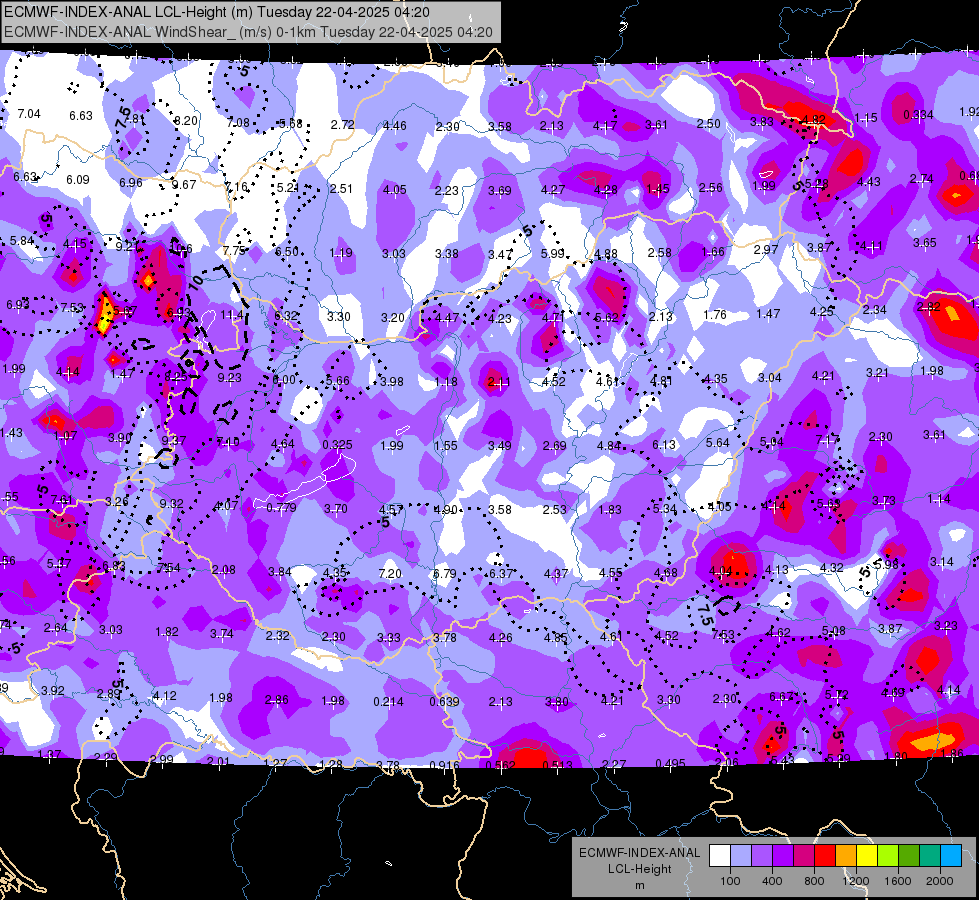979x900 pixels.
Task: Click the '400' legend scale label
Action: click(x=772, y=881)
